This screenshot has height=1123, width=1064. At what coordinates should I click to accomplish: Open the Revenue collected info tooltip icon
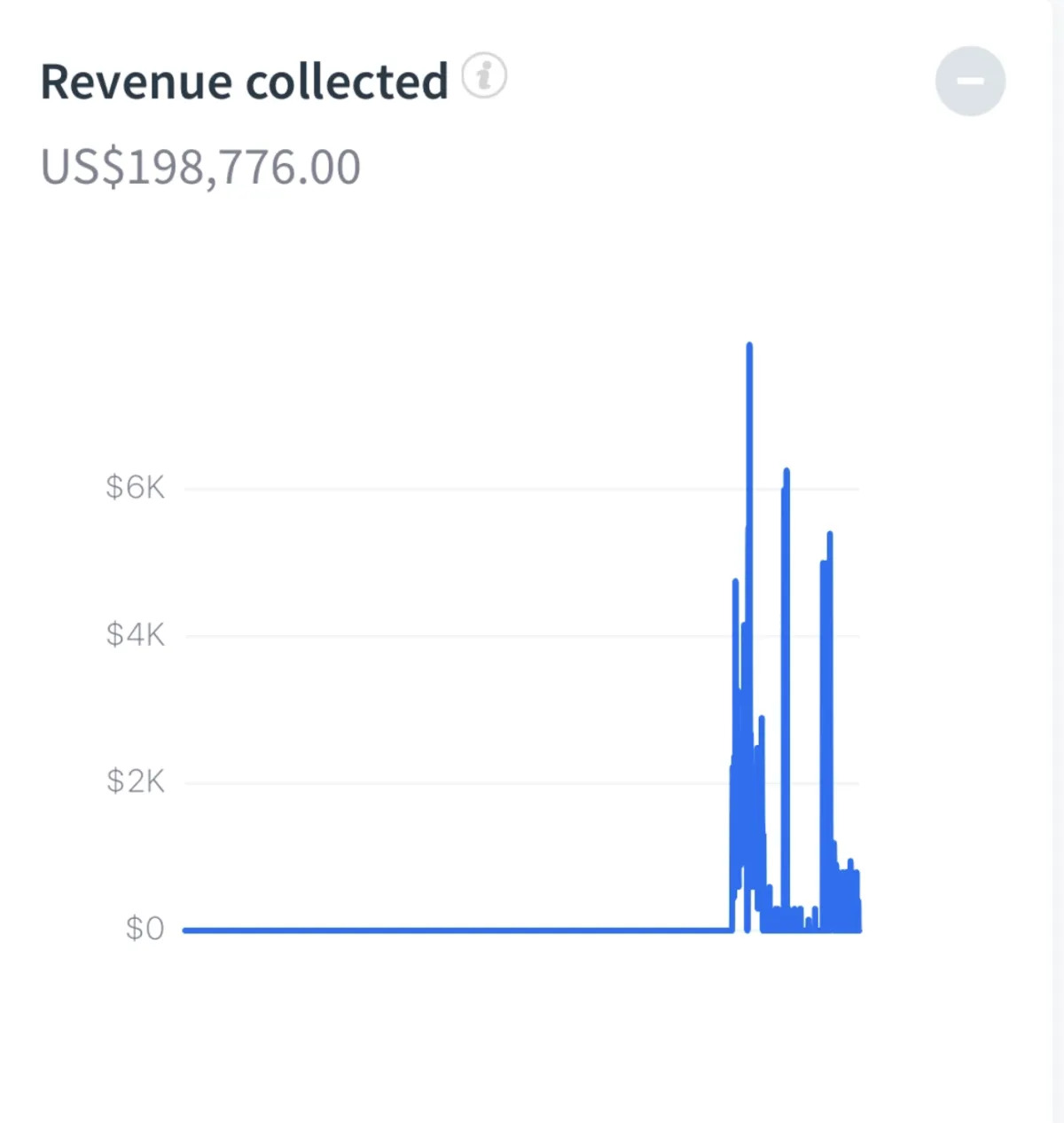click(x=484, y=75)
